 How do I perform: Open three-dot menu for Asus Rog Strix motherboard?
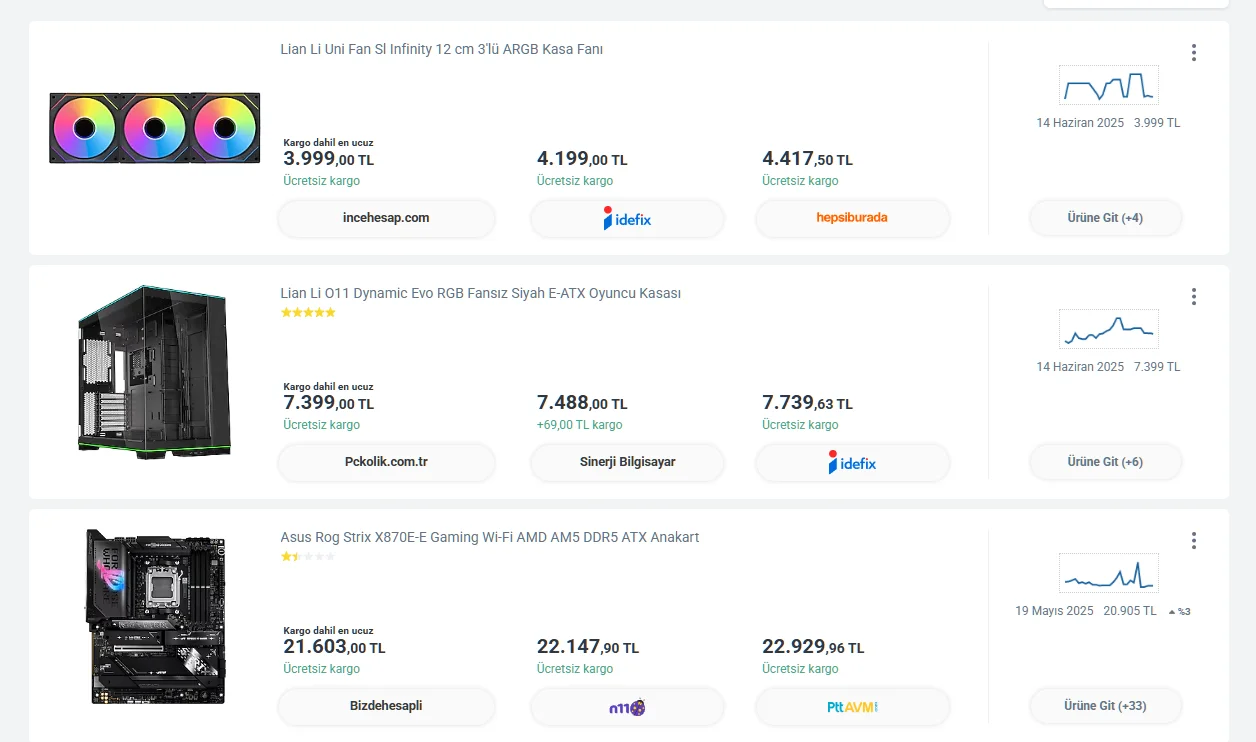click(x=1193, y=541)
